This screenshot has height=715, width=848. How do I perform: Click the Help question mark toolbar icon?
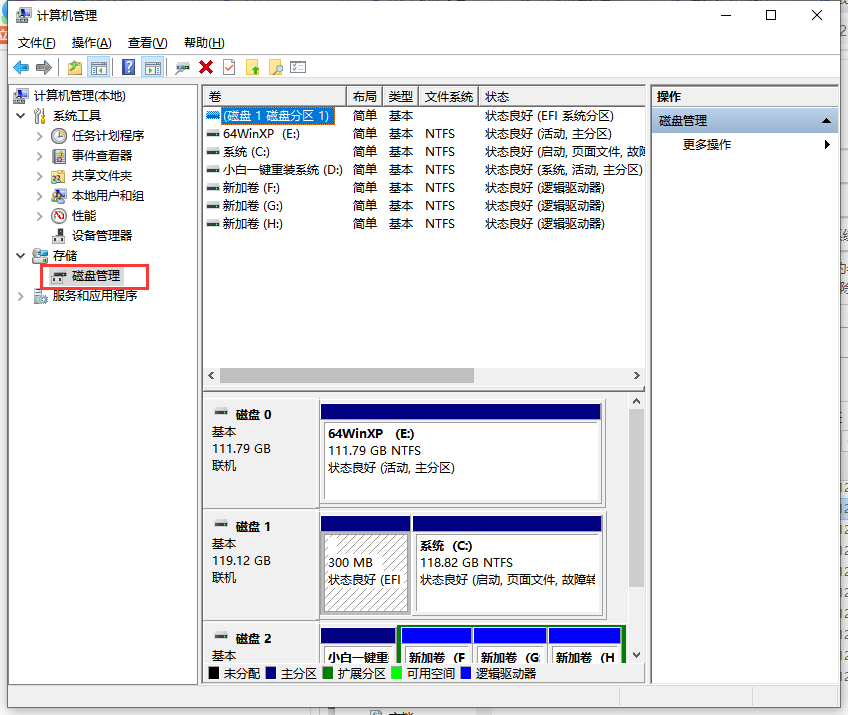128,67
